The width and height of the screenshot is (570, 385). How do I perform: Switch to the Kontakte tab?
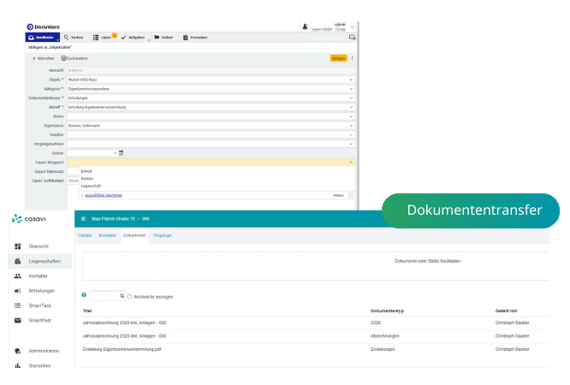point(108,236)
